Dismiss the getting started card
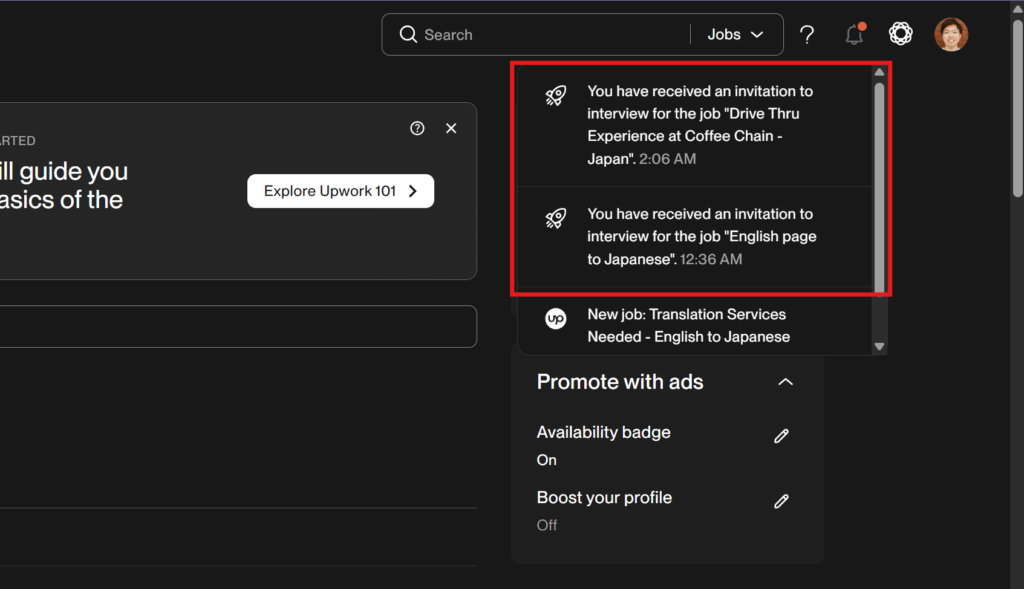This screenshot has height=589, width=1024. pos(451,128)
